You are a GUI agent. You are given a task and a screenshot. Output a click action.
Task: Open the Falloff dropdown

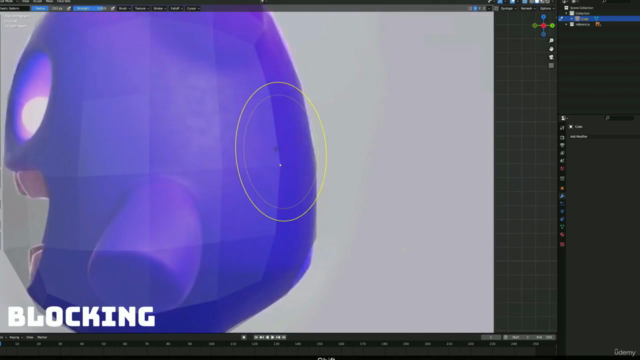[x=176, y=8]
